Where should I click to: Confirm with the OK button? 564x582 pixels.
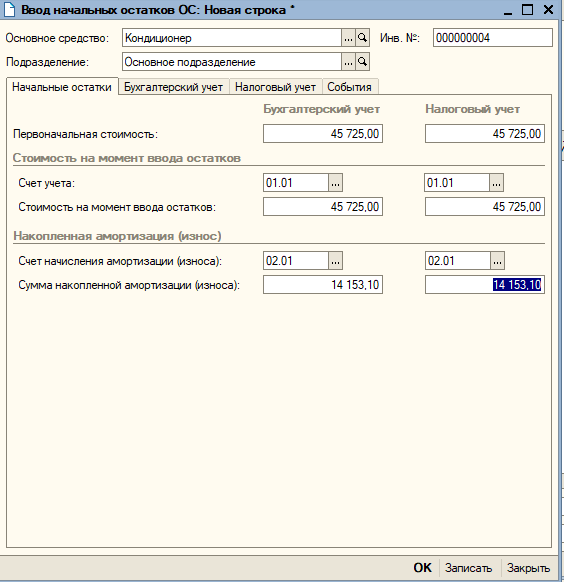pos(422,568)
